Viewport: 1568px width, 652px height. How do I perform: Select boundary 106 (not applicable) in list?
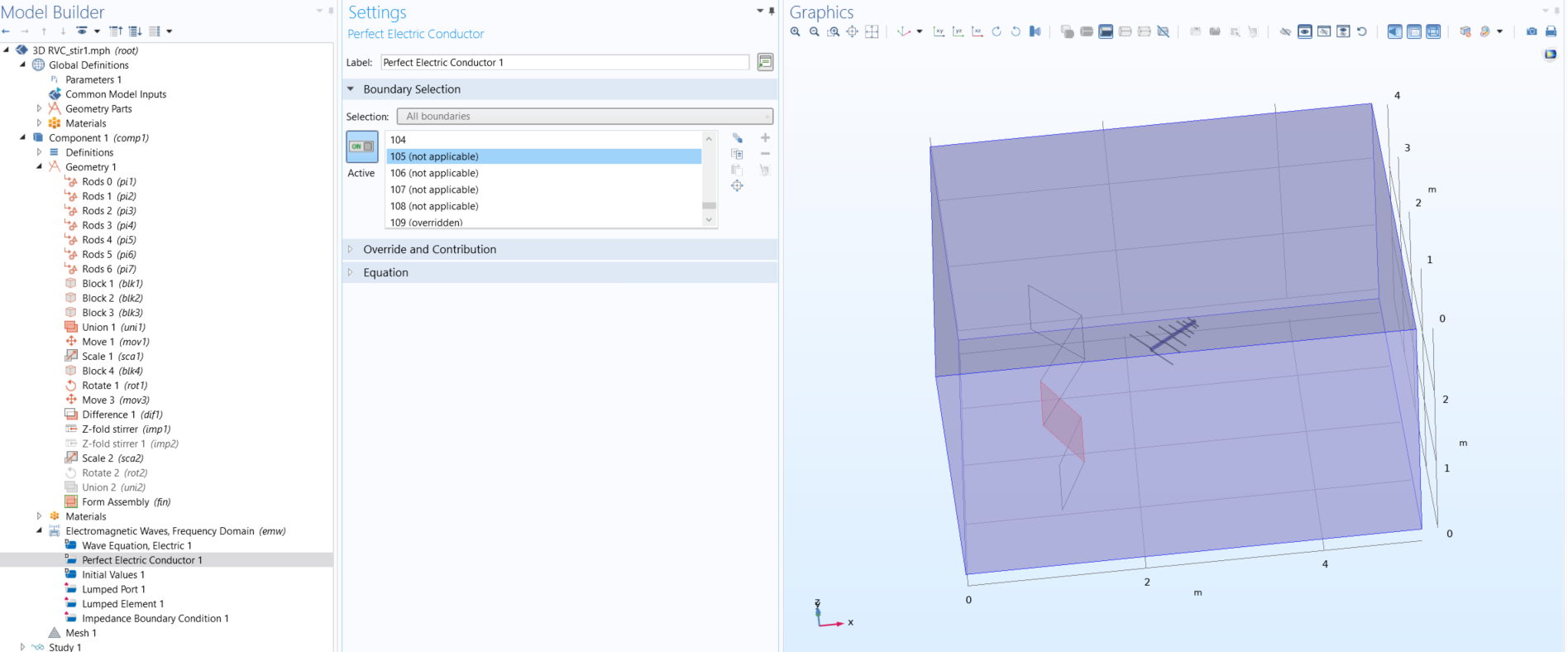pyautogui.click(x=434, y=173)
